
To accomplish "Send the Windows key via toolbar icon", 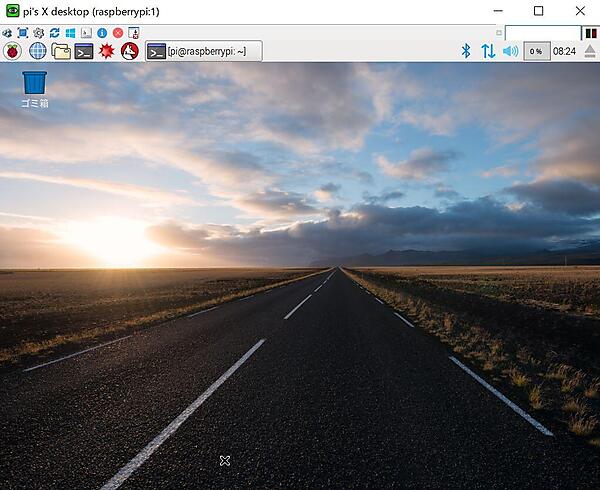I will (70, 33).
